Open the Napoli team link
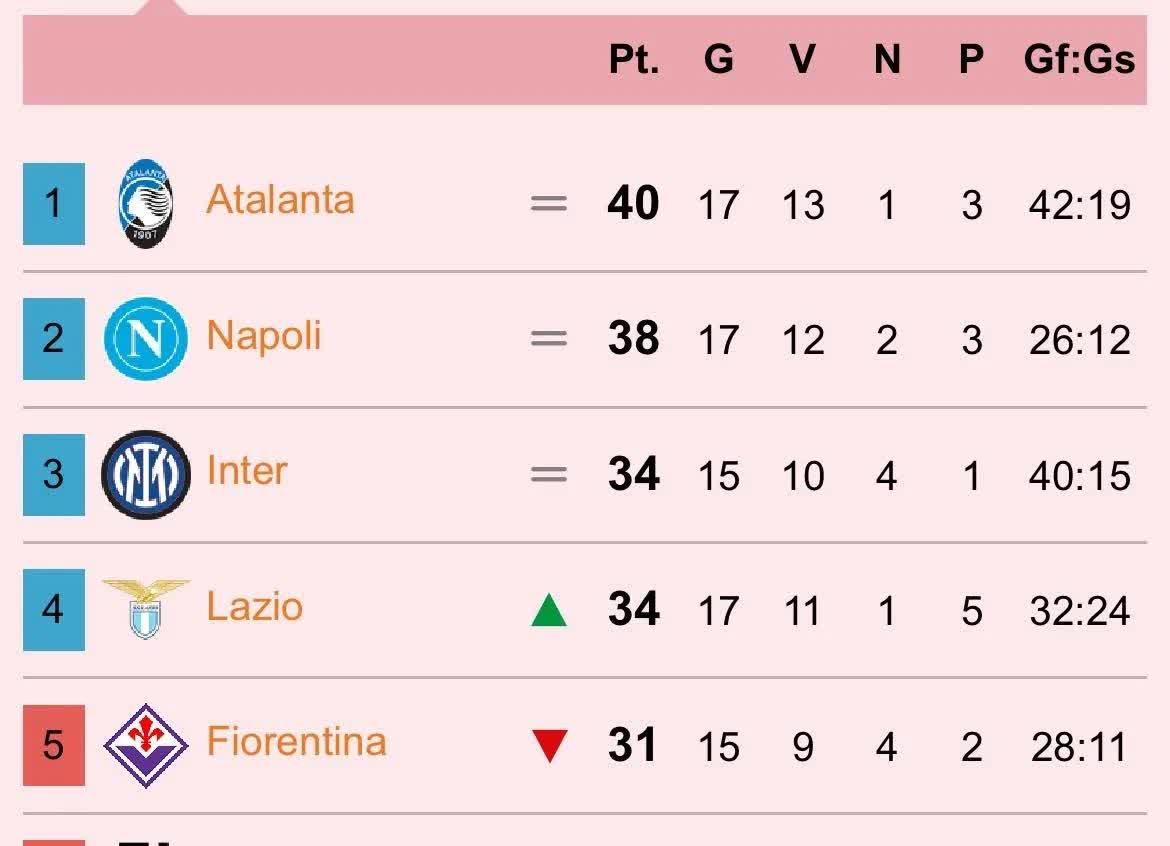 pos(264,336)
